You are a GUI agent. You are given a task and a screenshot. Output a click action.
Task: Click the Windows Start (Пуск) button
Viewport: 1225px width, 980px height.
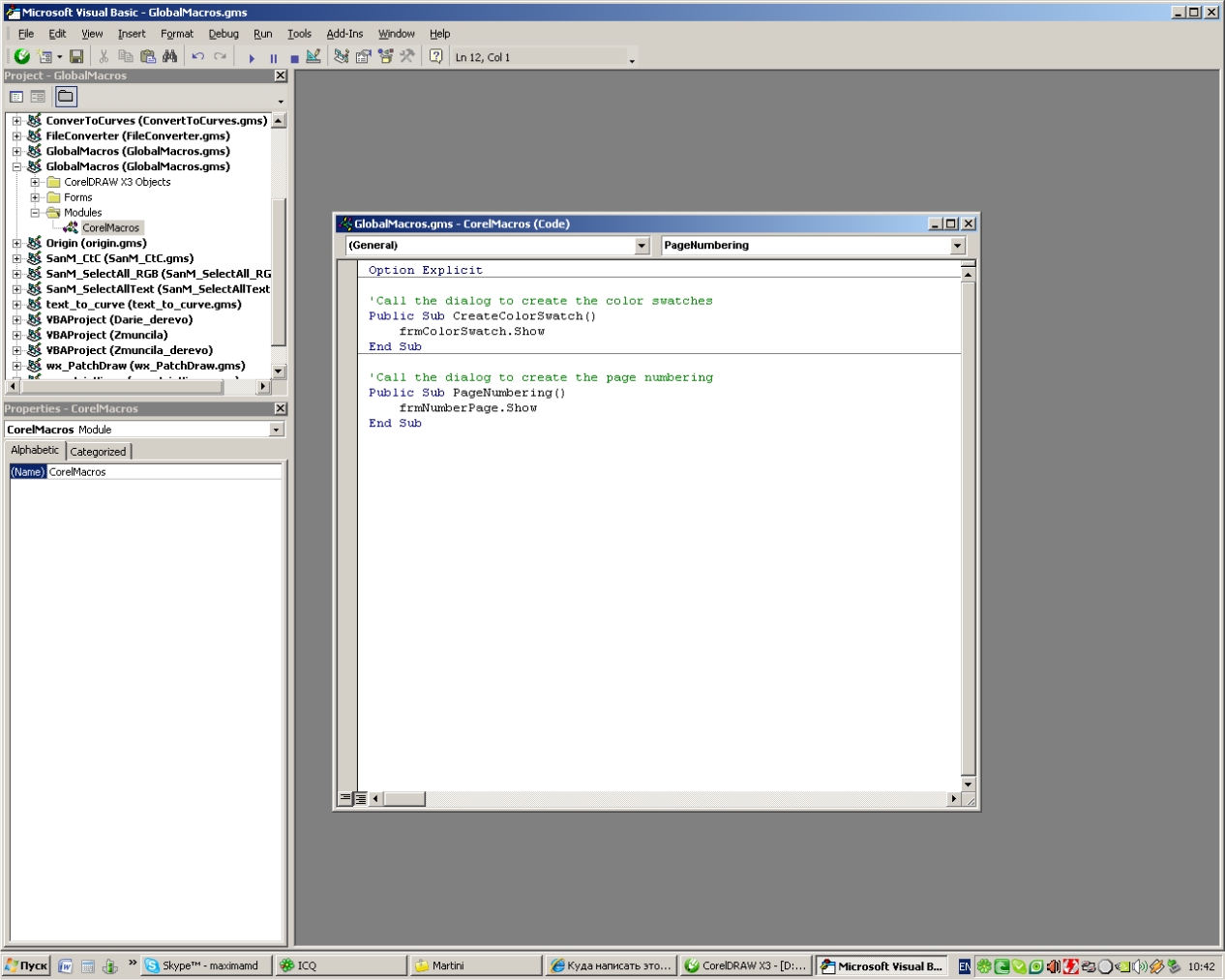[26, 965]
